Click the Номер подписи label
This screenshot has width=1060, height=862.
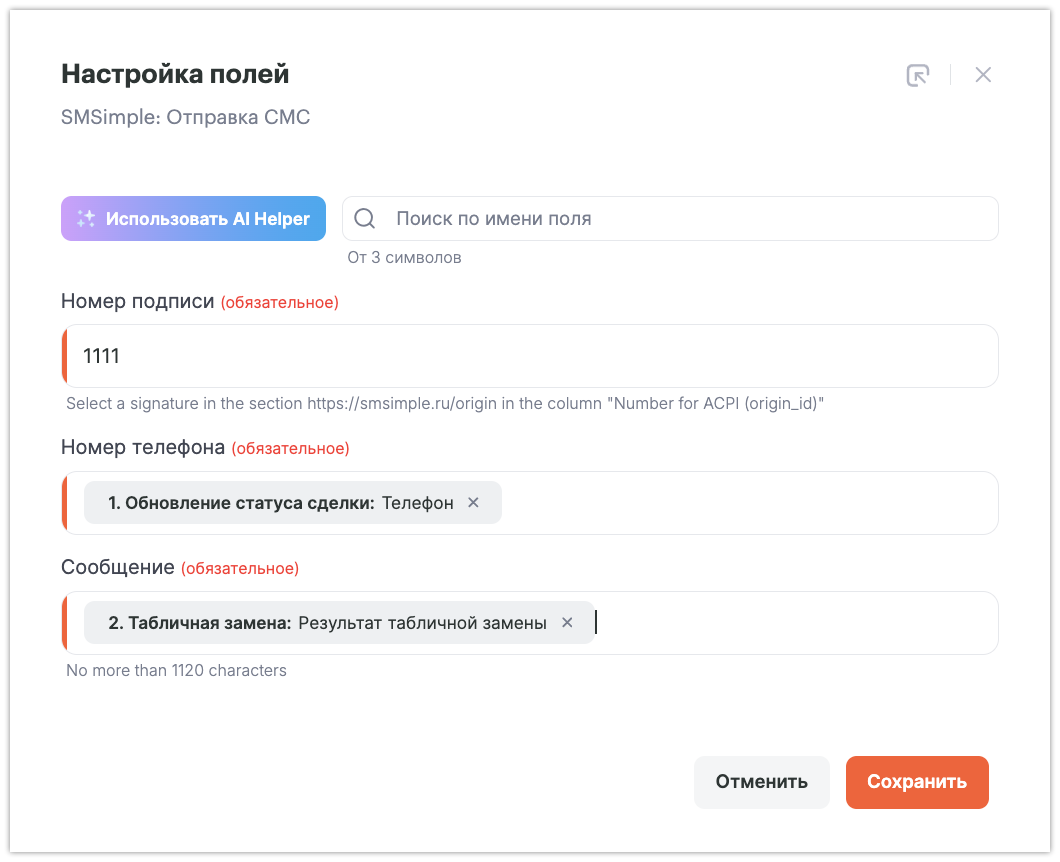point(137,301)
